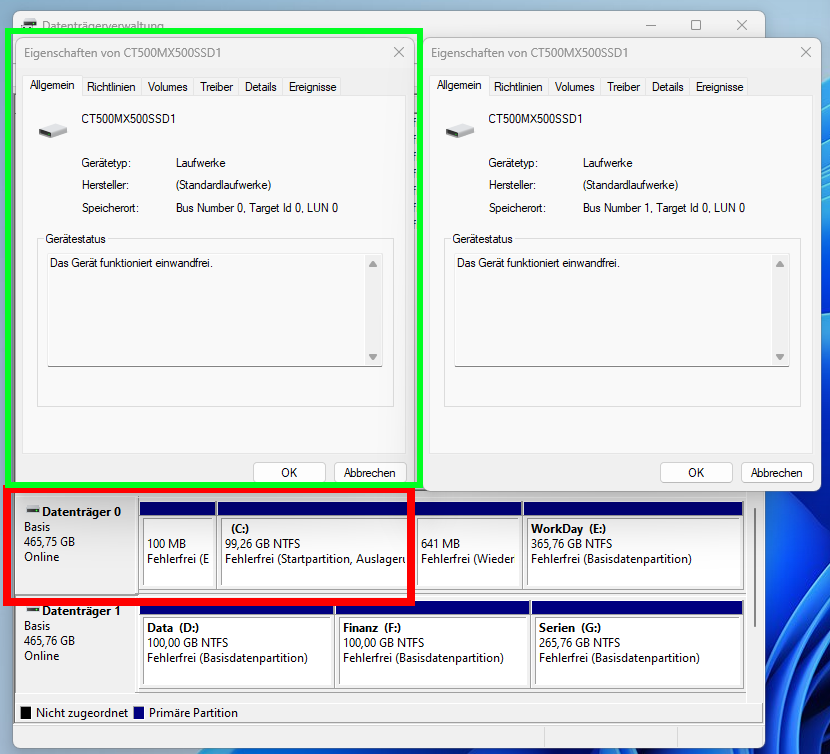Confirm right properties dialog with OK
The width and height of the screenshot is (830, 754).
(x=696, y=472)
